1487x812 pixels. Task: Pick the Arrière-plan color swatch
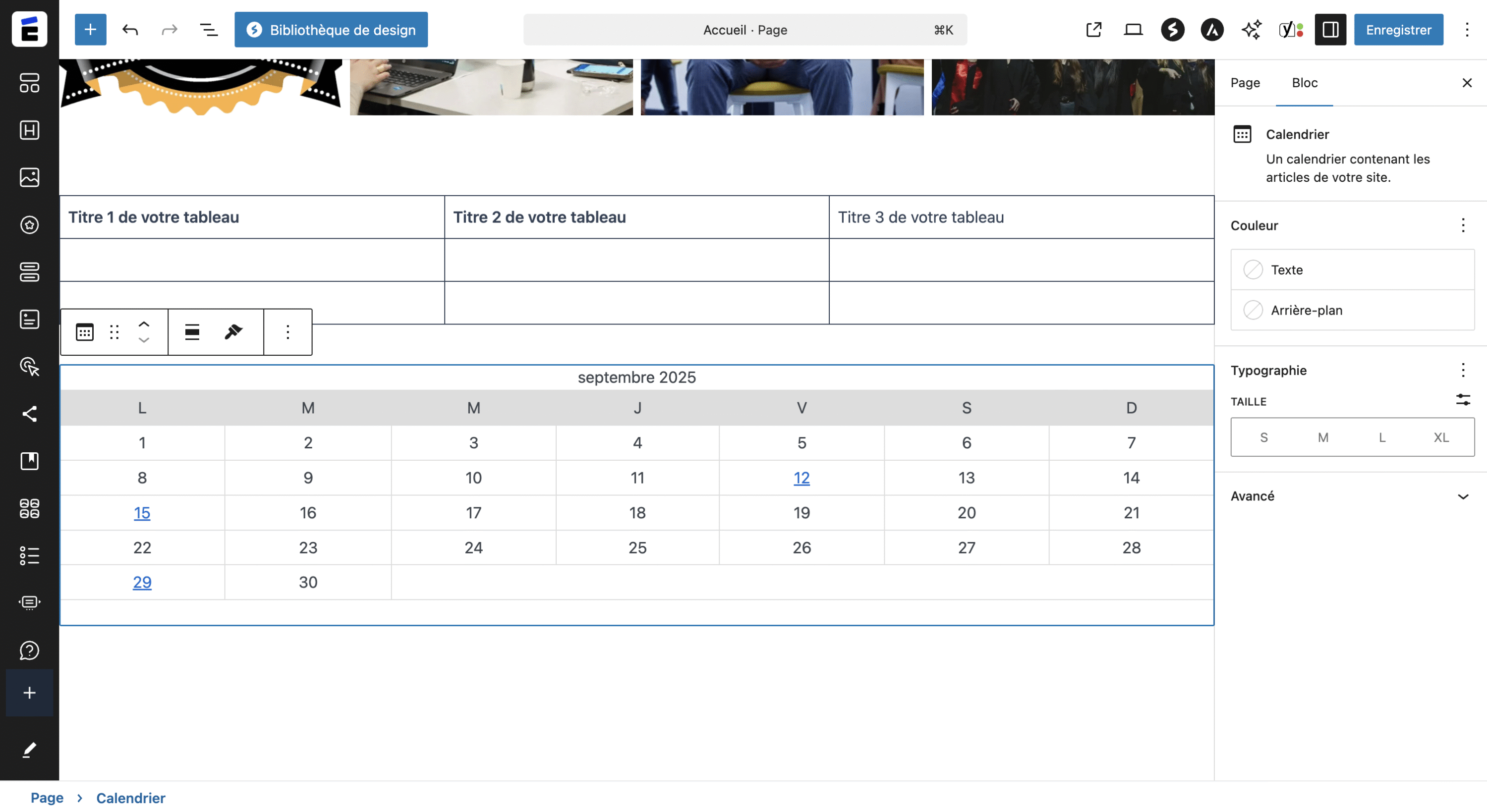coord(1253,311)
